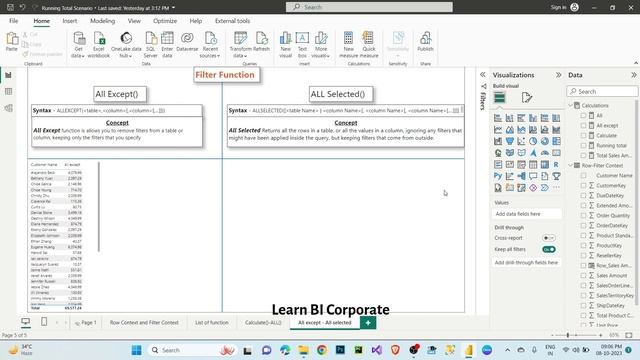Click the zoom slider handle
Viewport: 640px width, 360px height.
(x=568, y=335)
